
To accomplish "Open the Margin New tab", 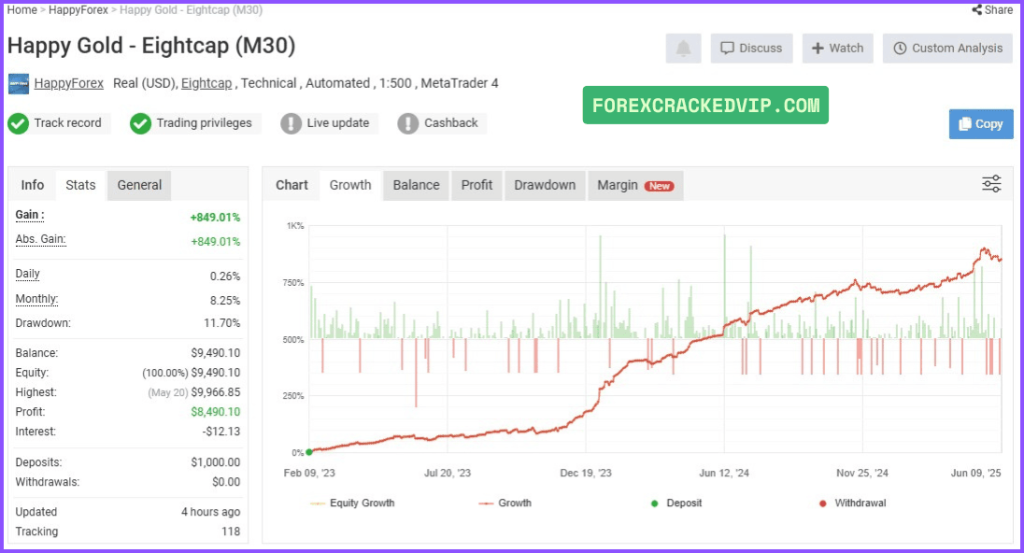I will click(x=635, y=185).
